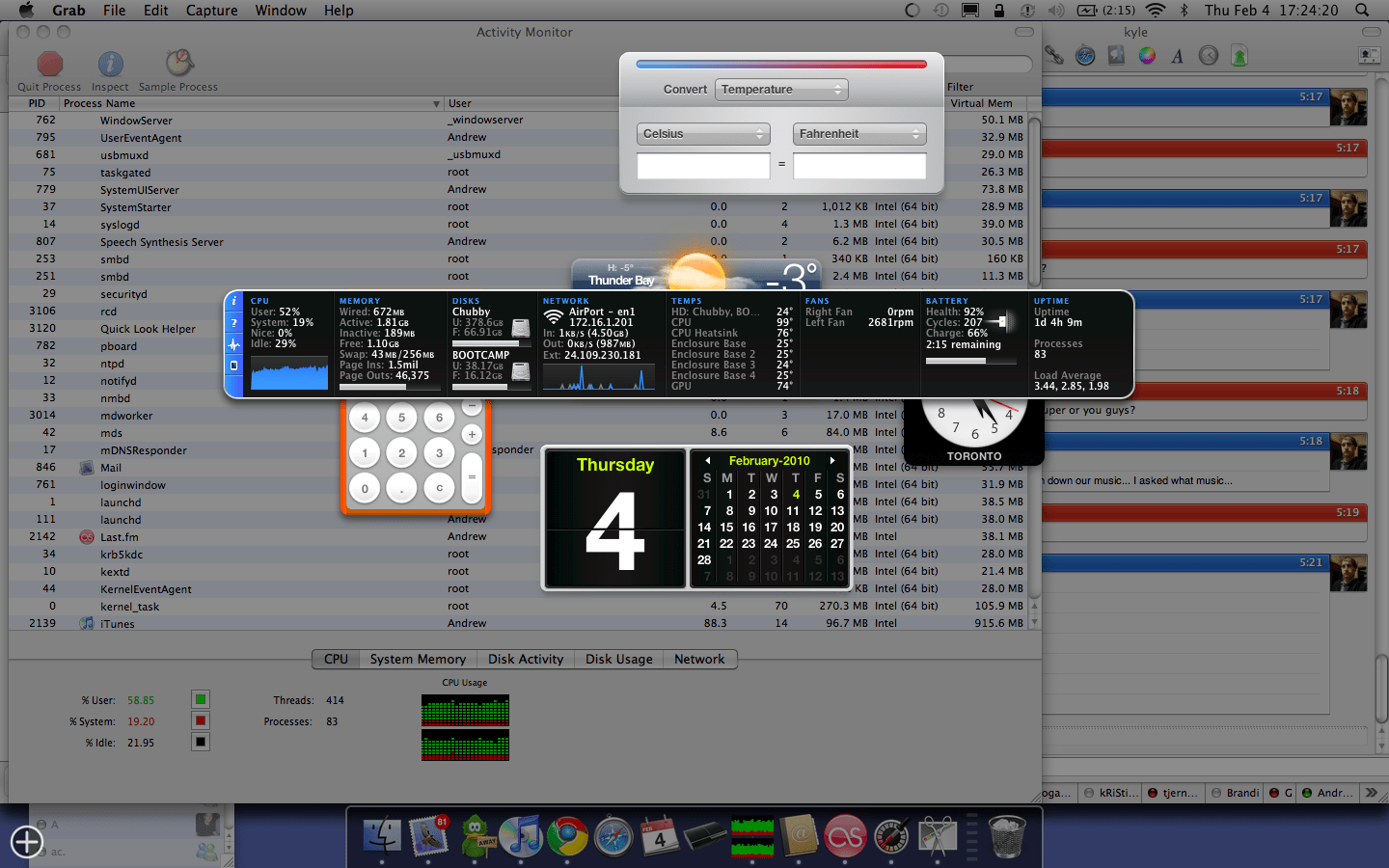Open the color wheel icon in the chat toolbar
1389x868 pixels.
1146,55
